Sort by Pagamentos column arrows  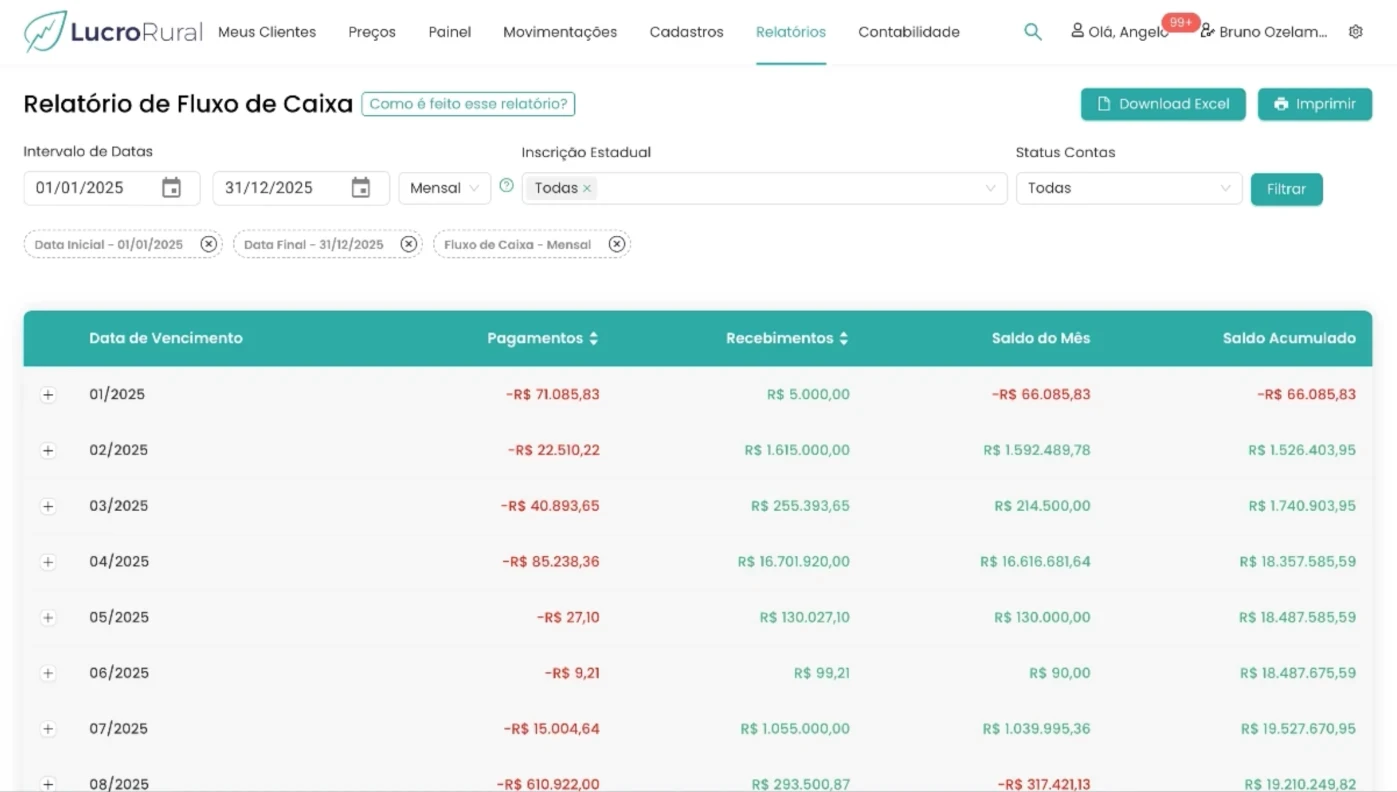[593, 338]
